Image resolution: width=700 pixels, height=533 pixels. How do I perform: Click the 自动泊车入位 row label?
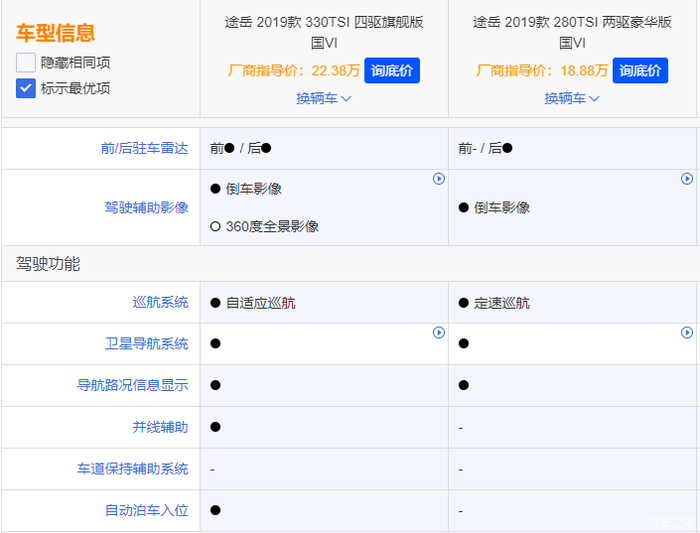coord(146,510)
